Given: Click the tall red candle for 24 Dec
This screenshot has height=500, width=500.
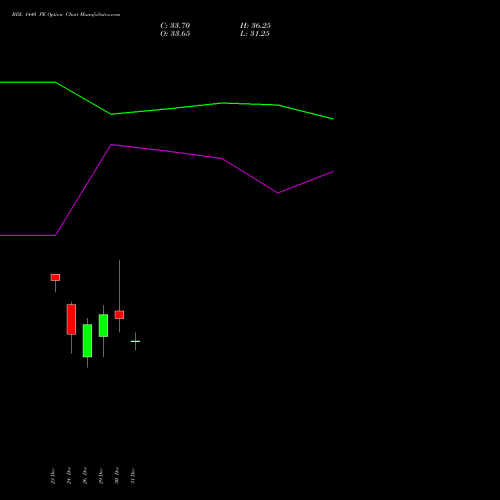Looking at the screenshot, I should point(71,319).
